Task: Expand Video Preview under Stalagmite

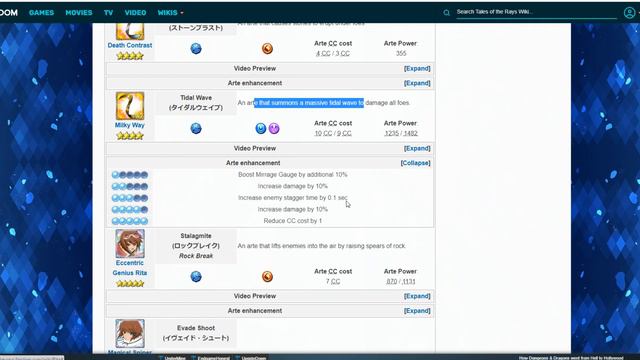Action: 417,296
